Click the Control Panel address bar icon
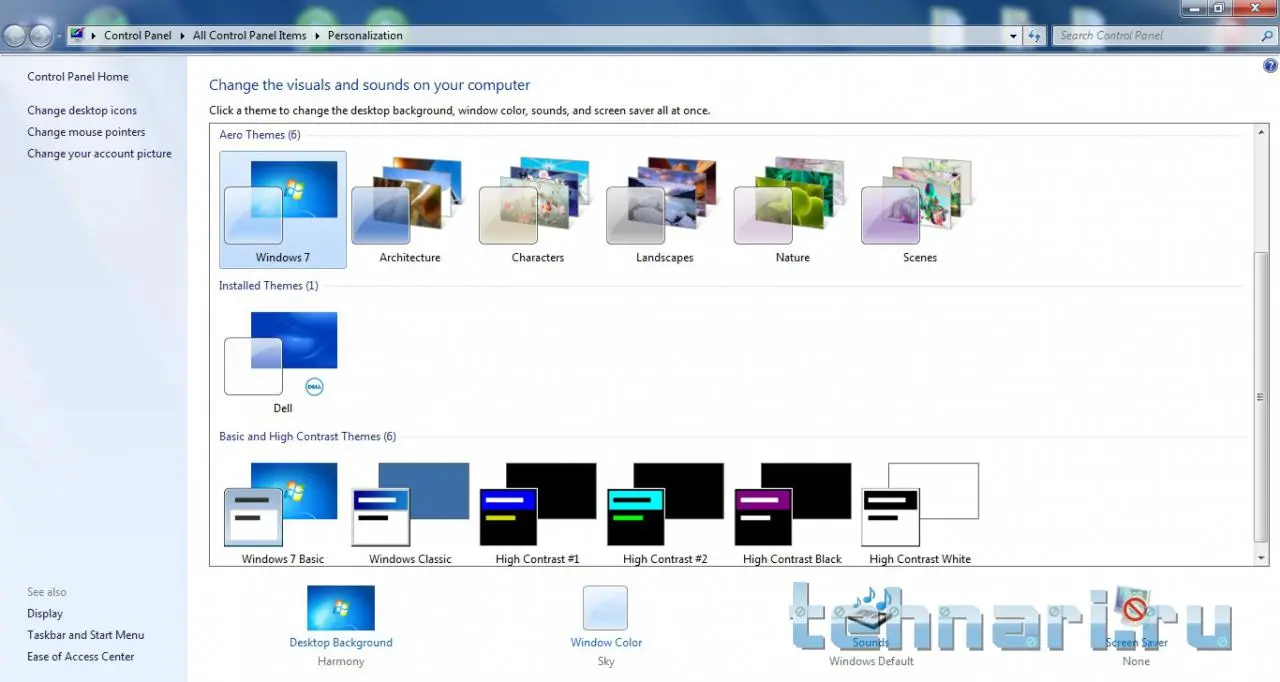 pos(77,36)
